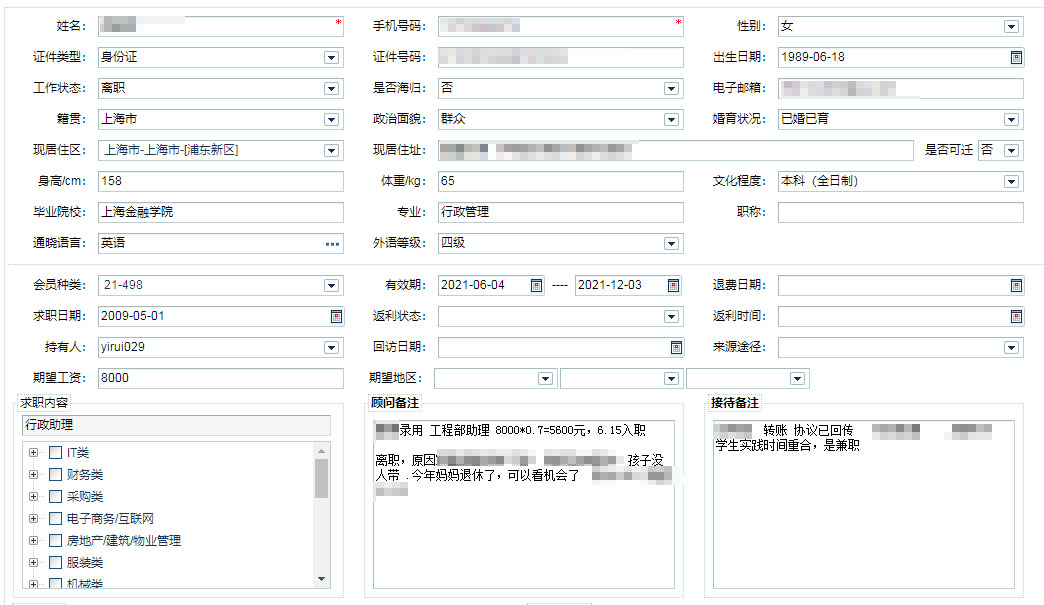This screenshot has height=605, width=1044.
Task: Expand the 采购类 tree node
Action: (x=33, y=497)
